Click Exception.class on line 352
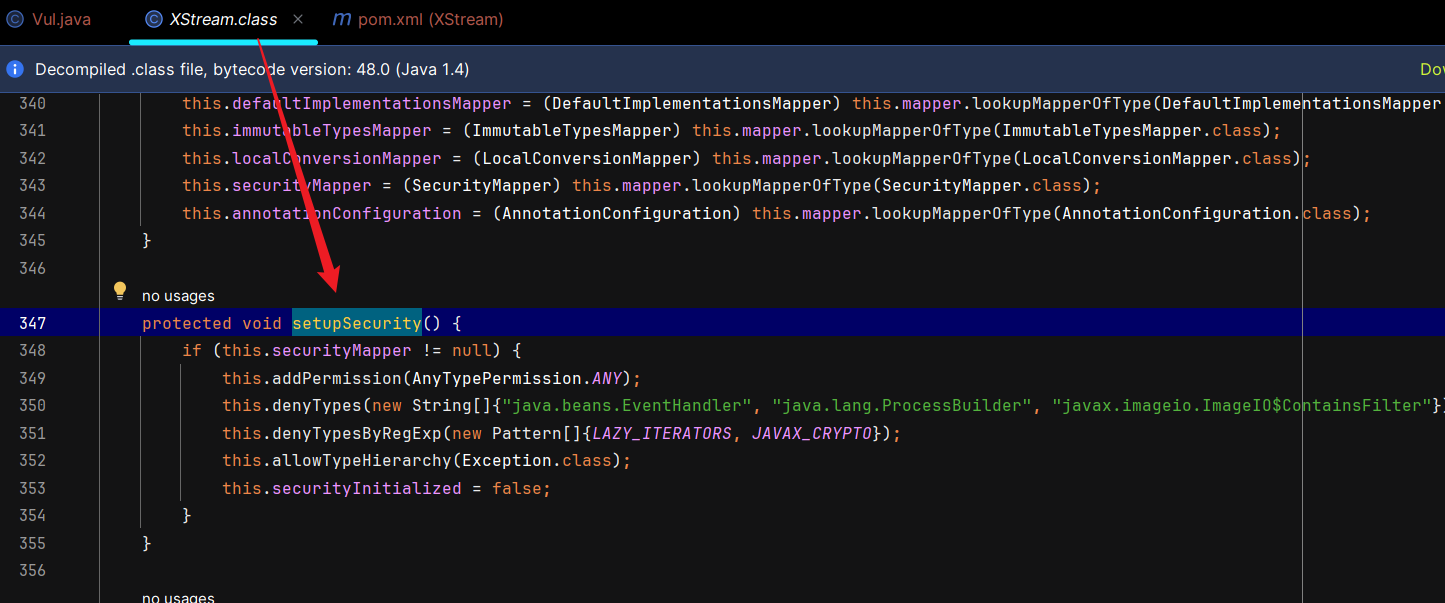Viewport: 1445px width, 603px height. [536, 460]
